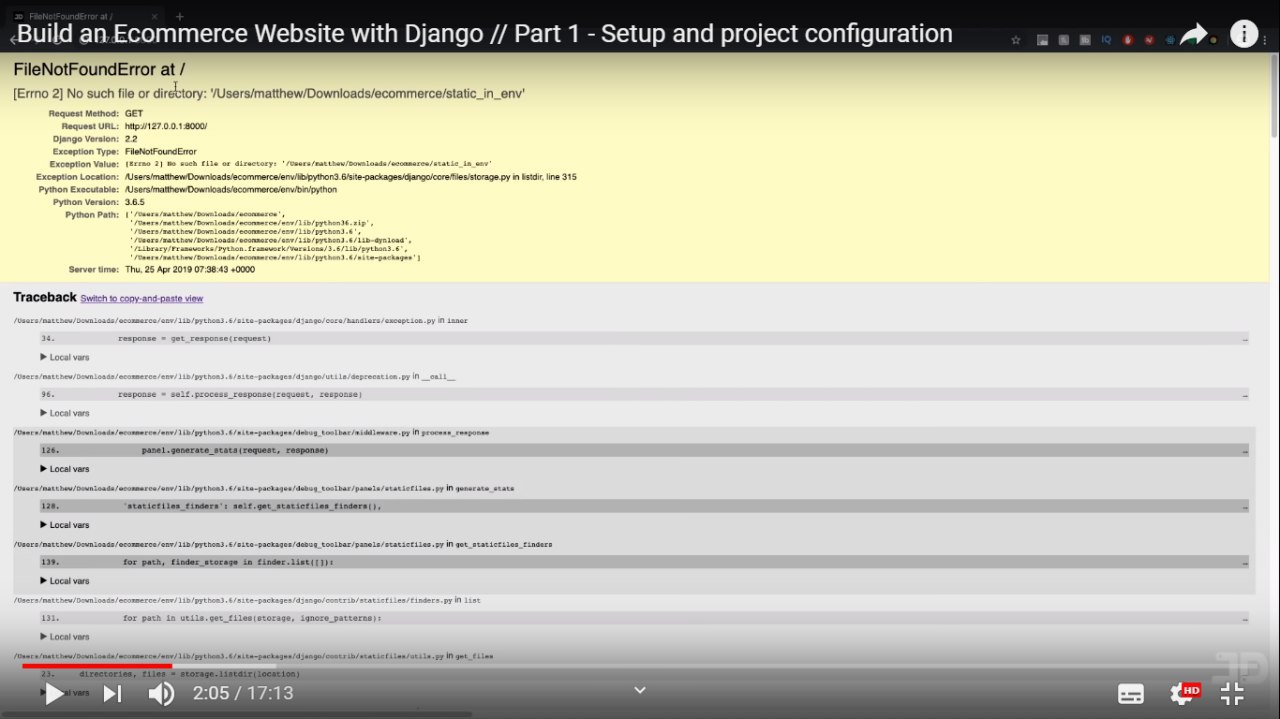Click the django/core/handlers/exception.py file path
Screen dimensions: 1280x719
pos(224,321)
